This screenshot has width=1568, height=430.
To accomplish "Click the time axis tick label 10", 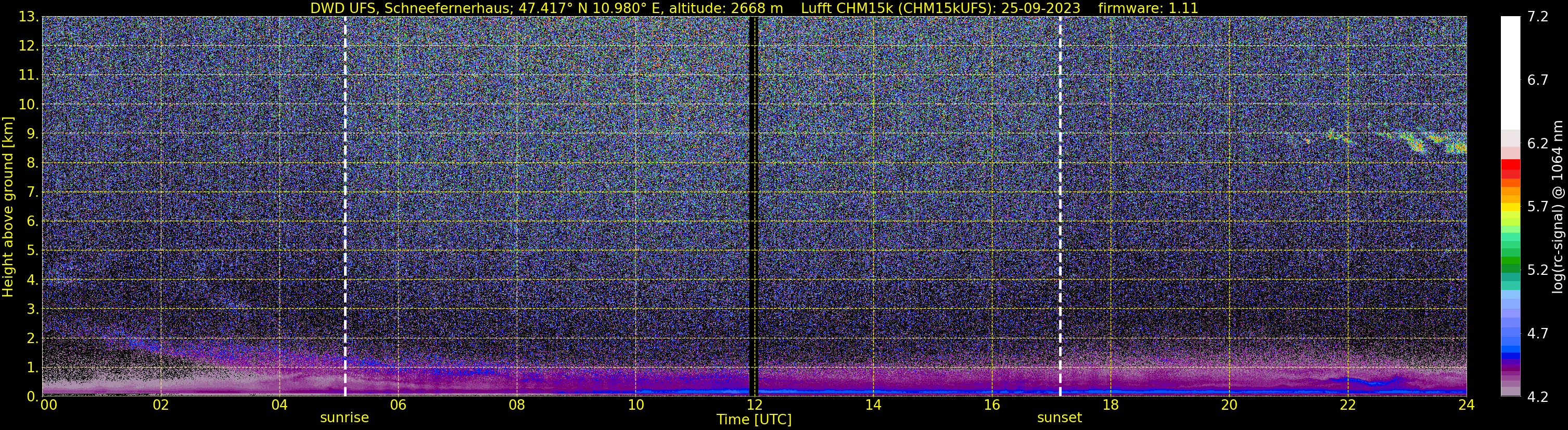I will [635, 405].
